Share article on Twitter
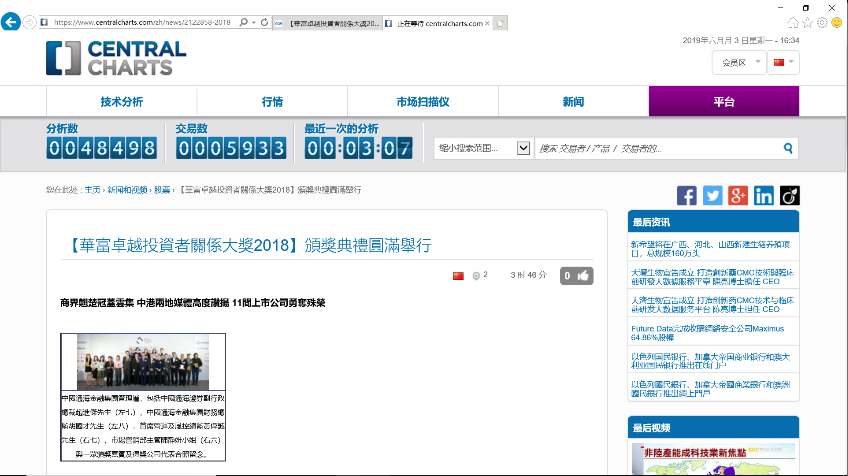The image size is (848, 476). tap(713, 196)
